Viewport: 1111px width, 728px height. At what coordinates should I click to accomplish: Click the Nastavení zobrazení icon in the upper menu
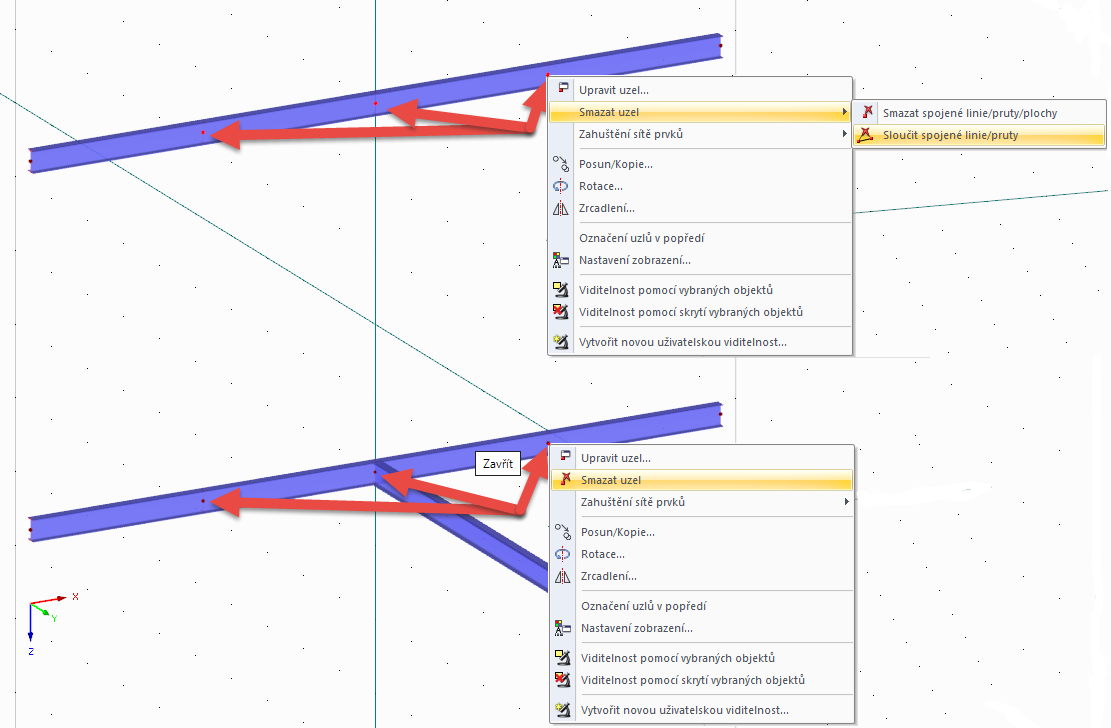click(560, 260)
